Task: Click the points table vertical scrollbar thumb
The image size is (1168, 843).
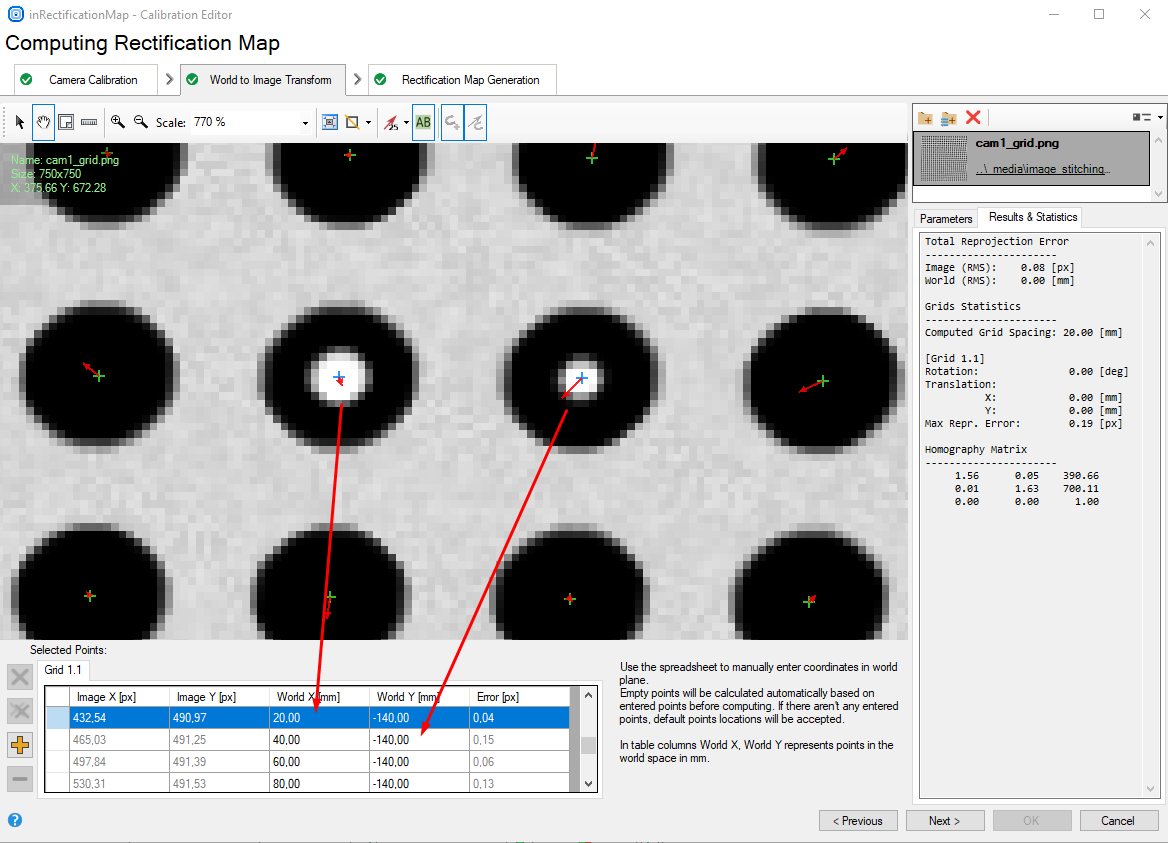Action: click(589, 745)
